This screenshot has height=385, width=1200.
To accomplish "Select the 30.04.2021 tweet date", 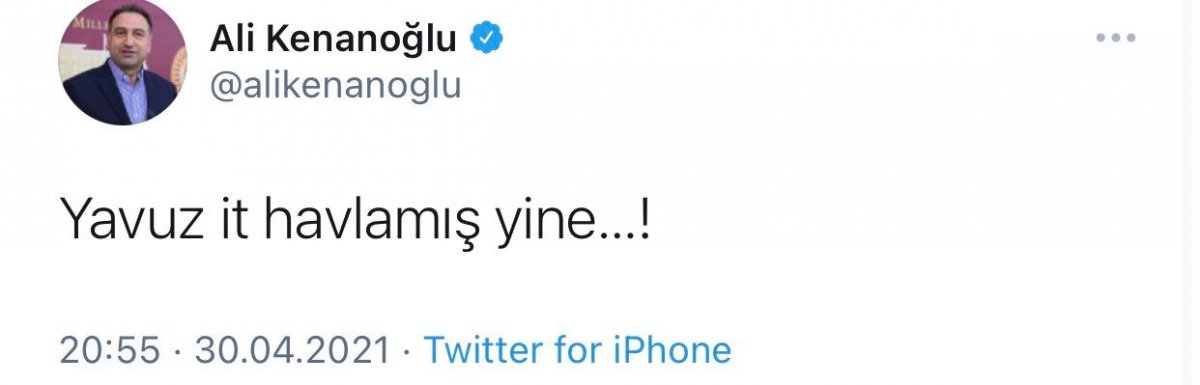I will pyautogui.click(x=292, y=349).
